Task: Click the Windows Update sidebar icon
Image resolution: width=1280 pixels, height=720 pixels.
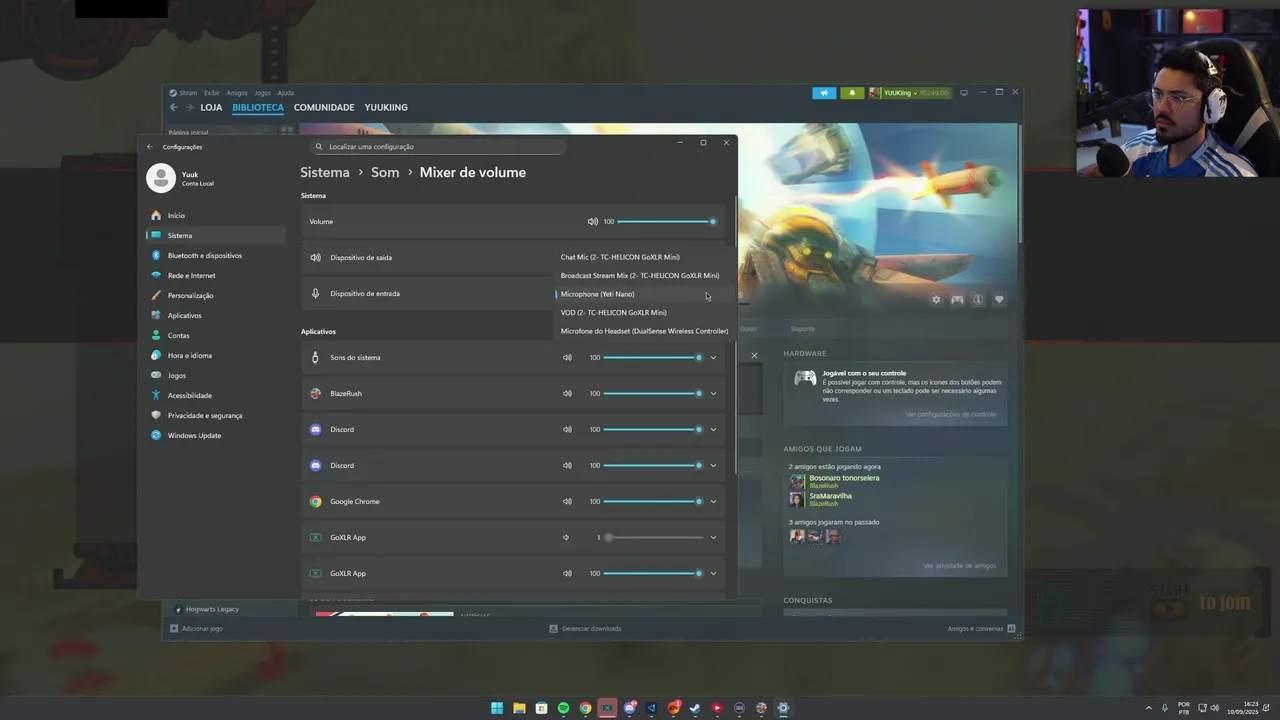Action: click(156, 435)
